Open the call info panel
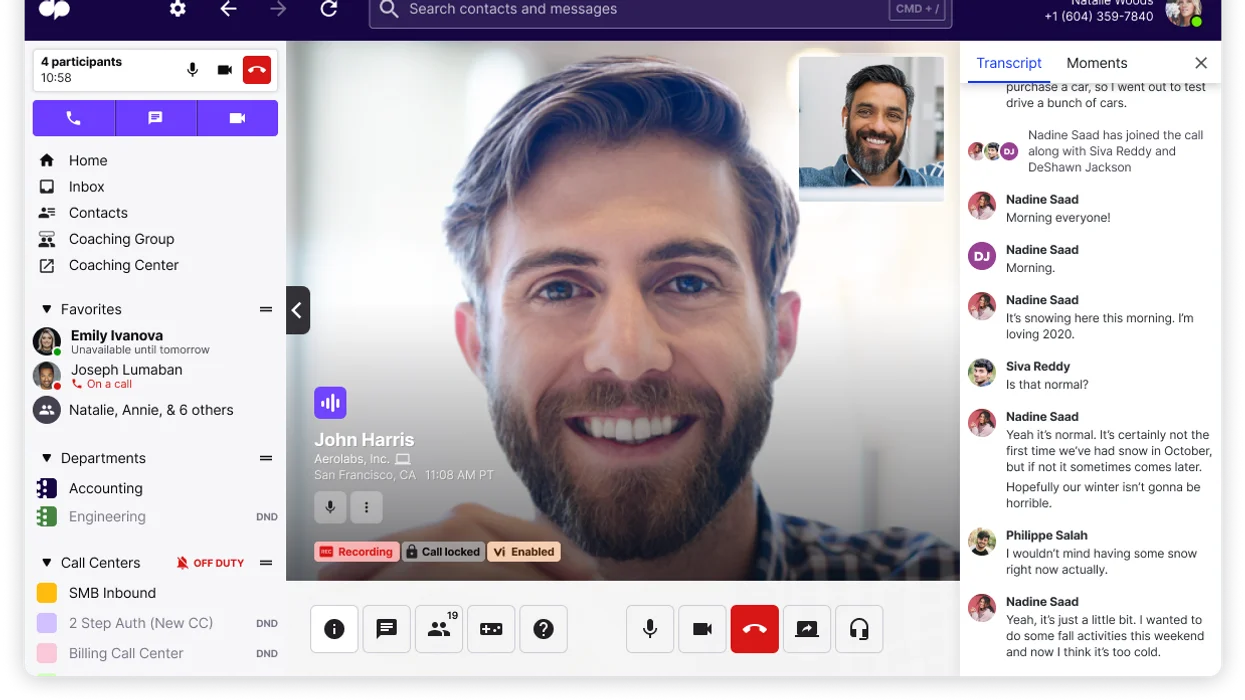 click(334, 629)
